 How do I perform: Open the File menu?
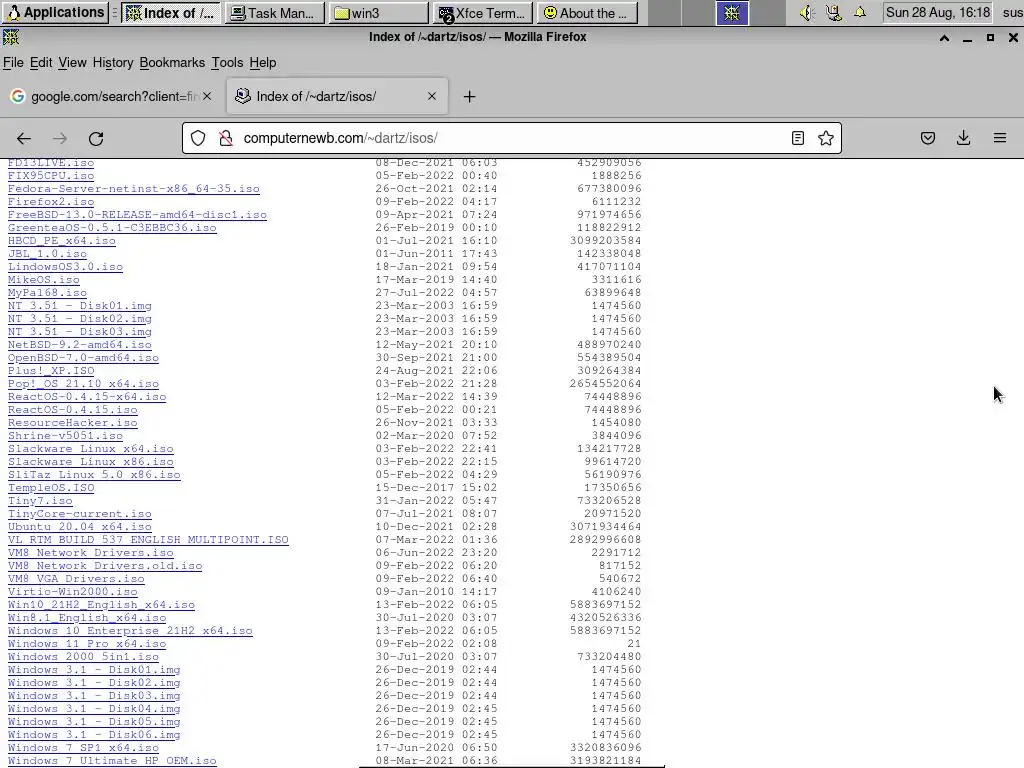13,63
